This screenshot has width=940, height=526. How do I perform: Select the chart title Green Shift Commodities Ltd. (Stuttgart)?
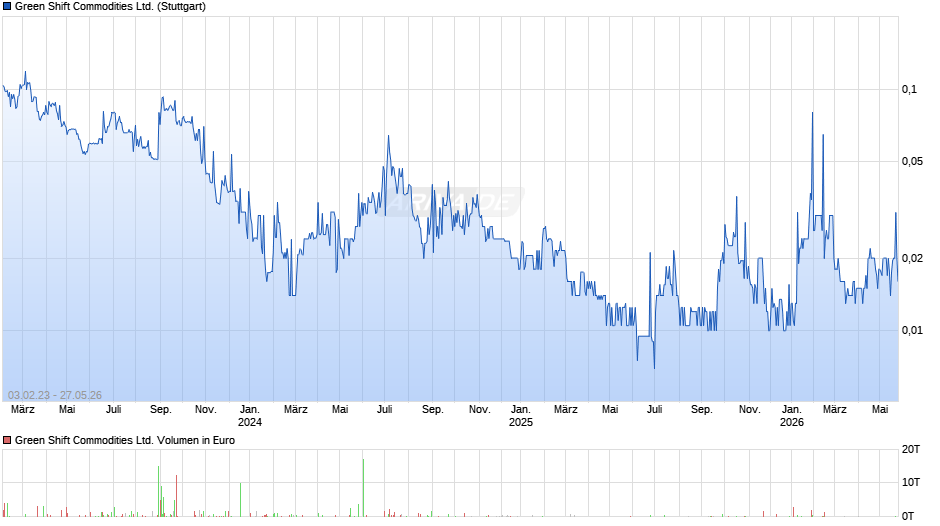[x=110, y=7]
